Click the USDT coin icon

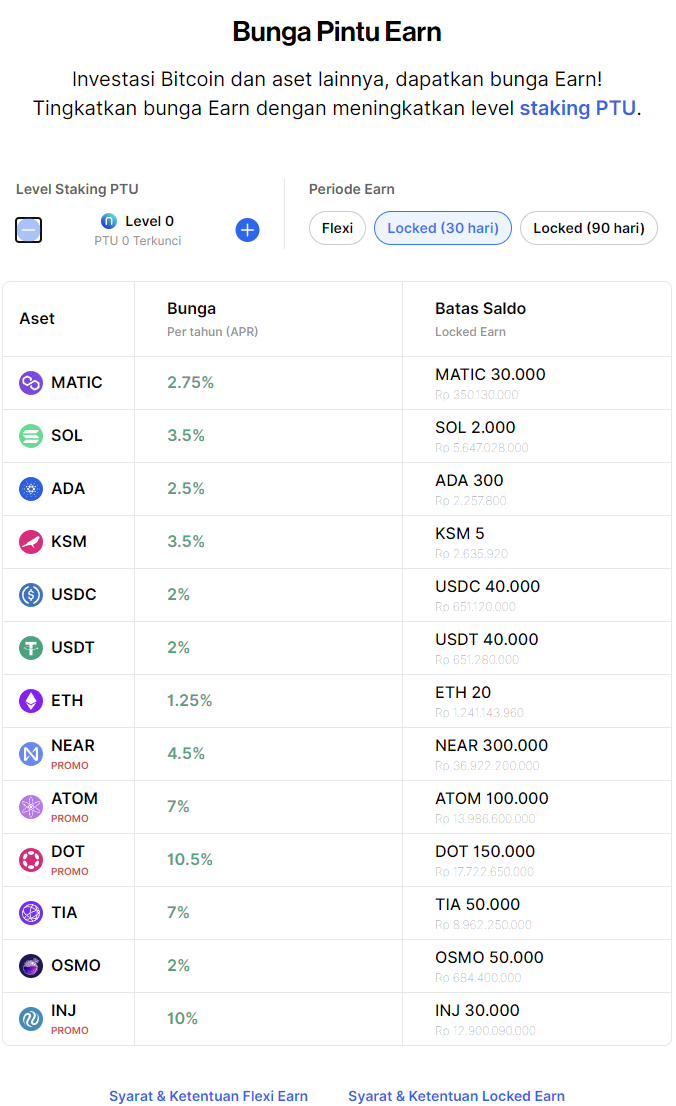[30, 648]
